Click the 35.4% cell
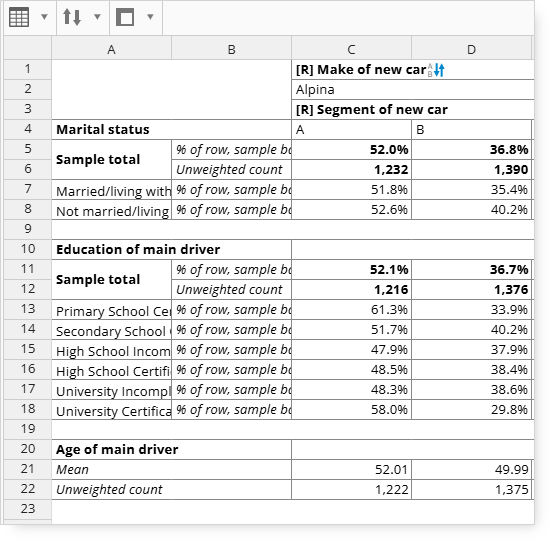 (x=471, y=189)
